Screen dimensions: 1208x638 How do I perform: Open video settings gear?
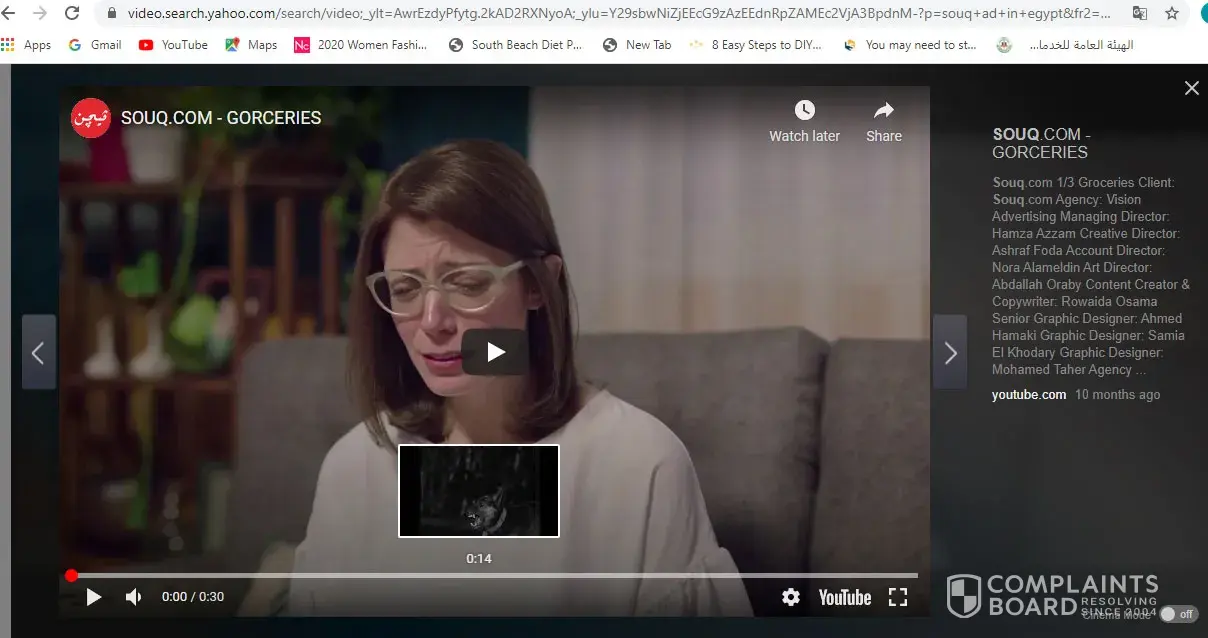(x=791, y=597)
